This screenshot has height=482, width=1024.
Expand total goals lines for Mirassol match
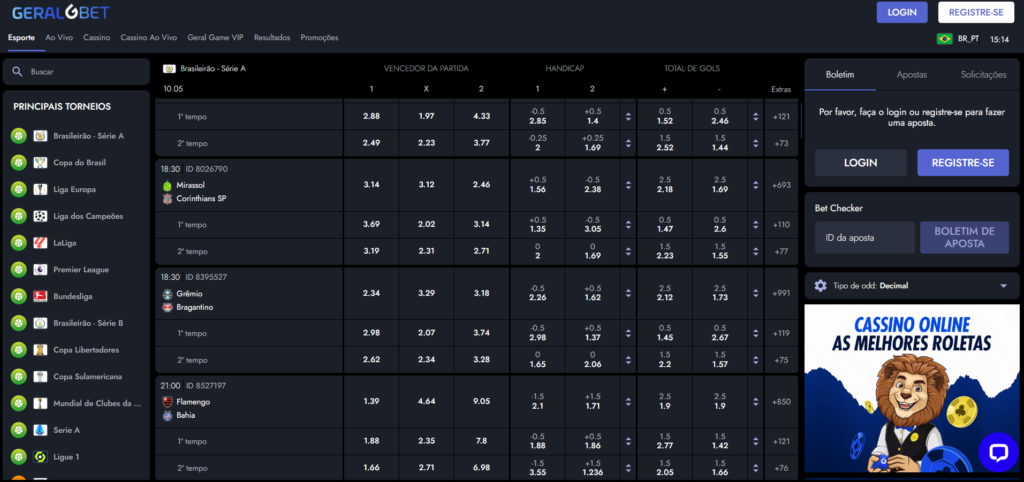(756, 185)
